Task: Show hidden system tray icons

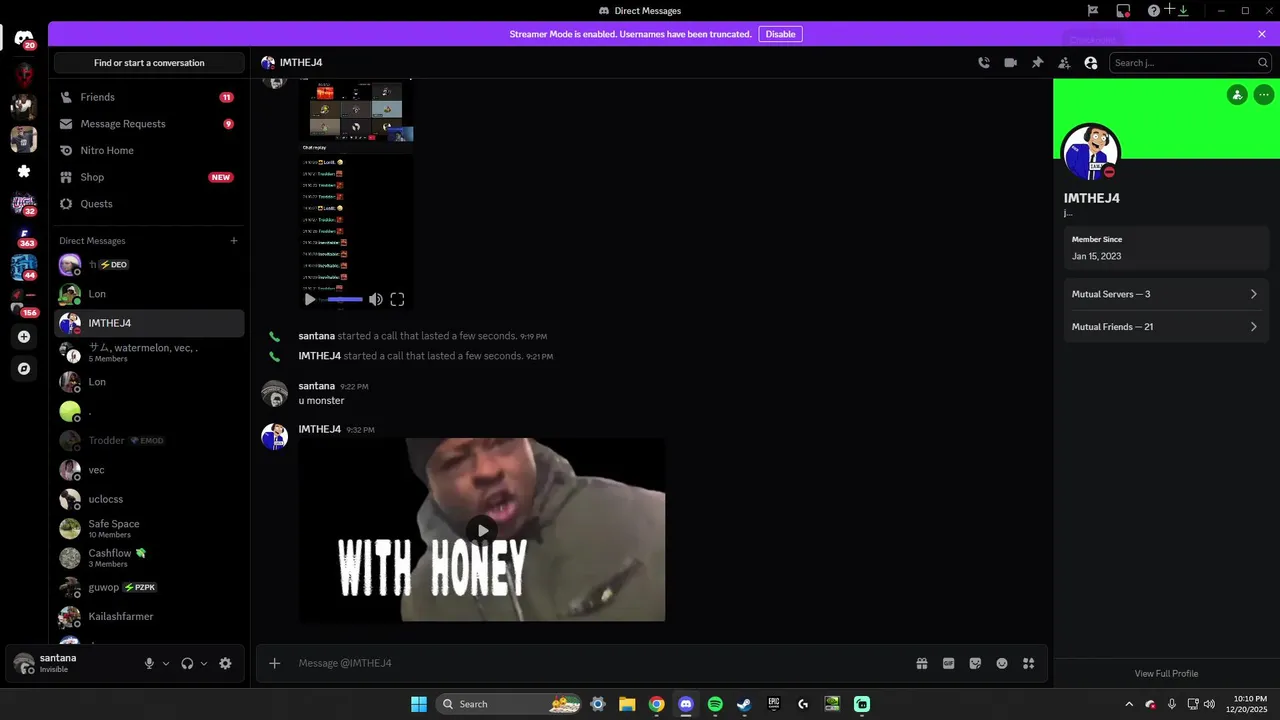Action: [x=1129, y=704]
